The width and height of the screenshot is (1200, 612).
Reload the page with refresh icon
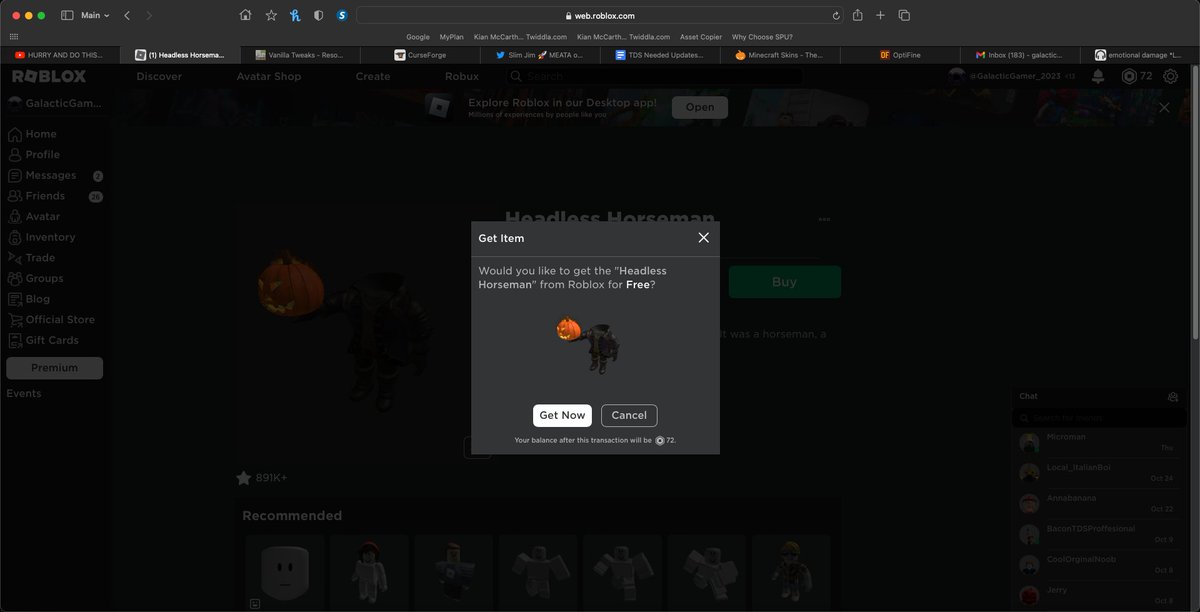tap(836, 15)
